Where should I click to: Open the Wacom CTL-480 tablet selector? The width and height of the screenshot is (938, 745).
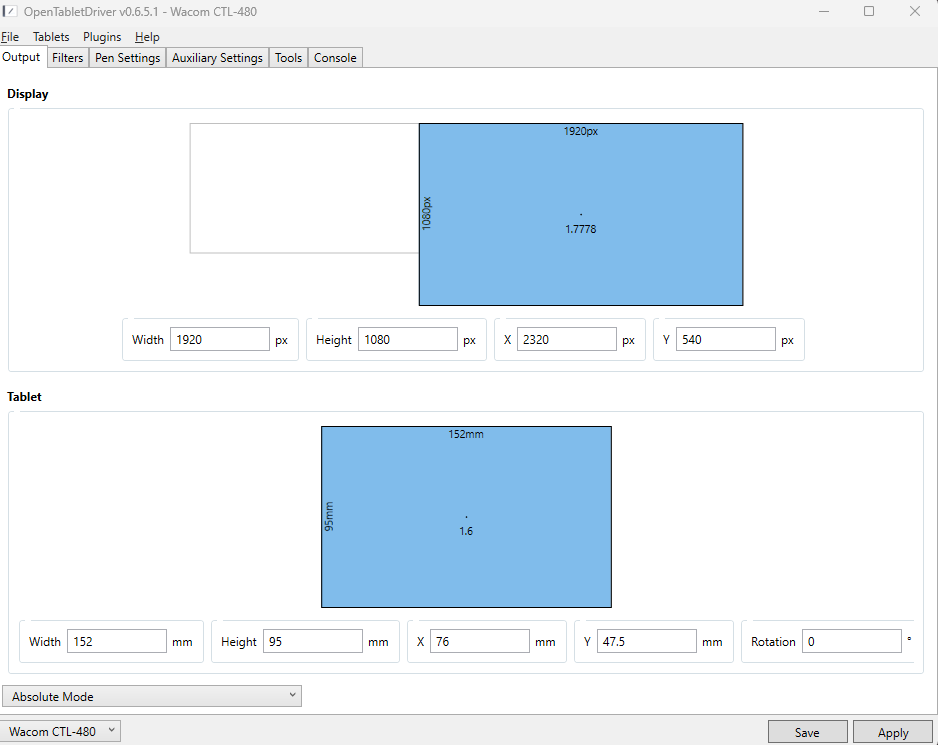click(x=61, y=731)
